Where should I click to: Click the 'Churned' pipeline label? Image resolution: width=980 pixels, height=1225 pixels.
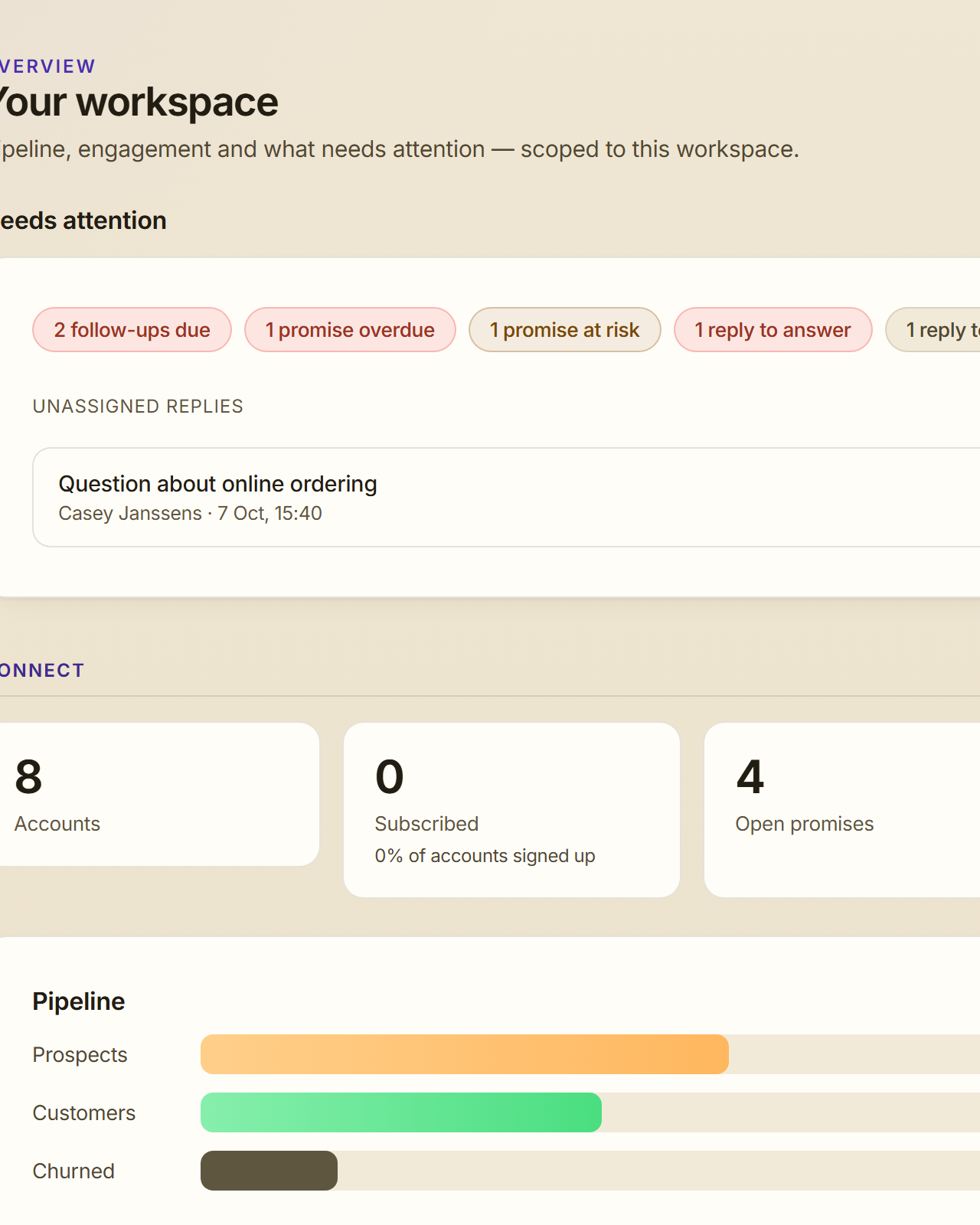[73, 1171]
